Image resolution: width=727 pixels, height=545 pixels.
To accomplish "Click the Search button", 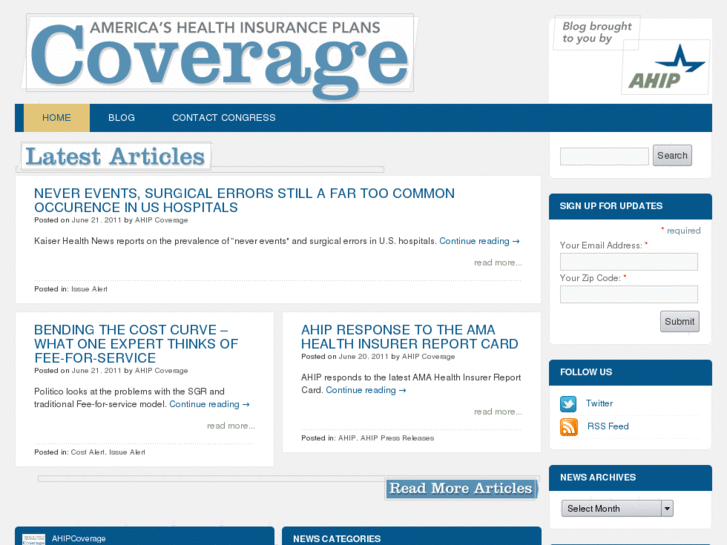I will pyautogui.click(x=672, y=155).
